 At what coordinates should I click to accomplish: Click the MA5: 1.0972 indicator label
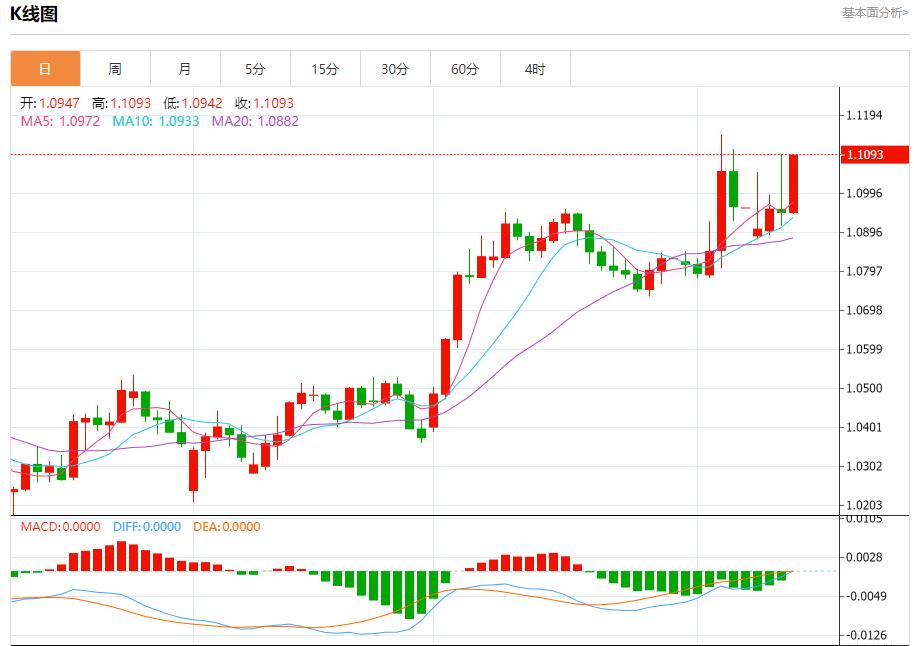click(x=60, y=121)
